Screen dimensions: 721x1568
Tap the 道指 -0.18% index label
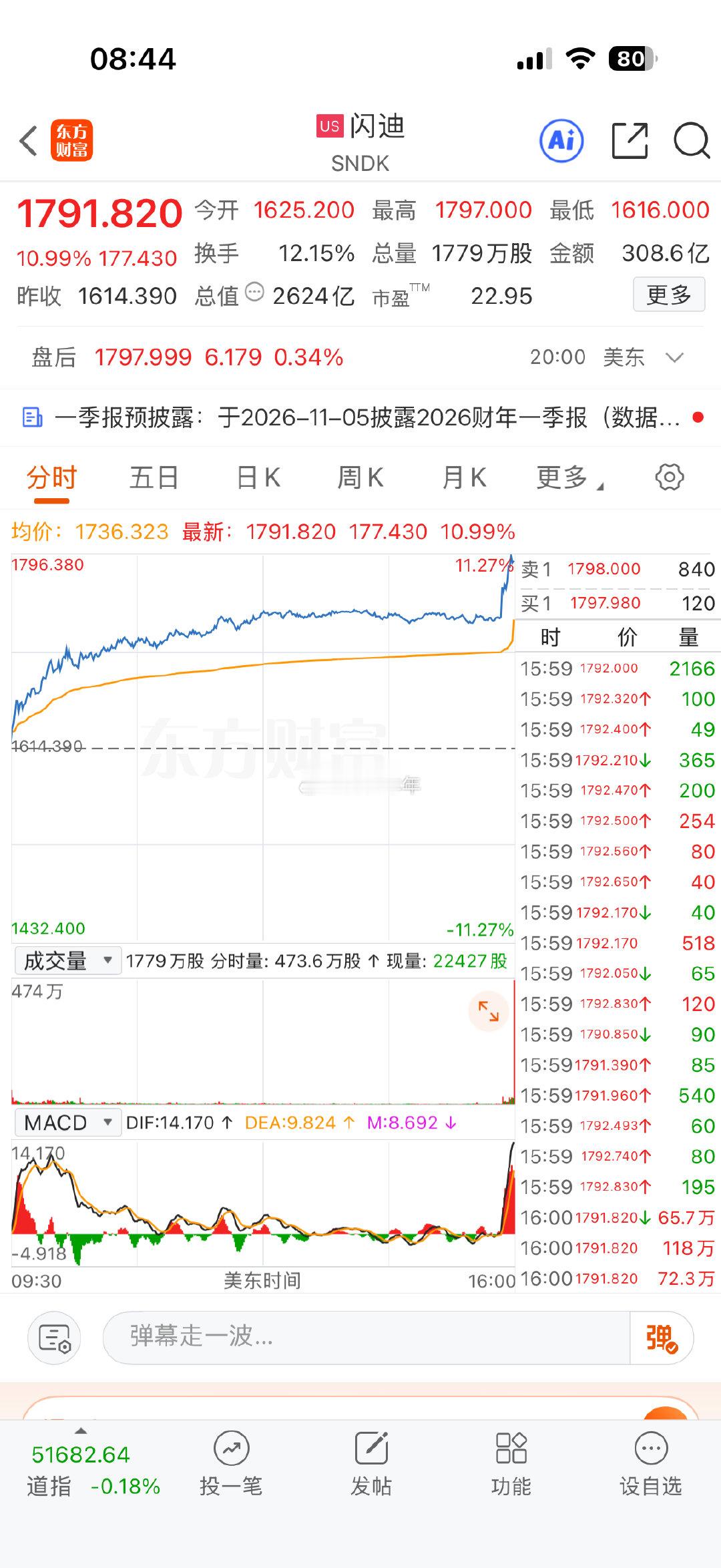(x=93, y=1487)
